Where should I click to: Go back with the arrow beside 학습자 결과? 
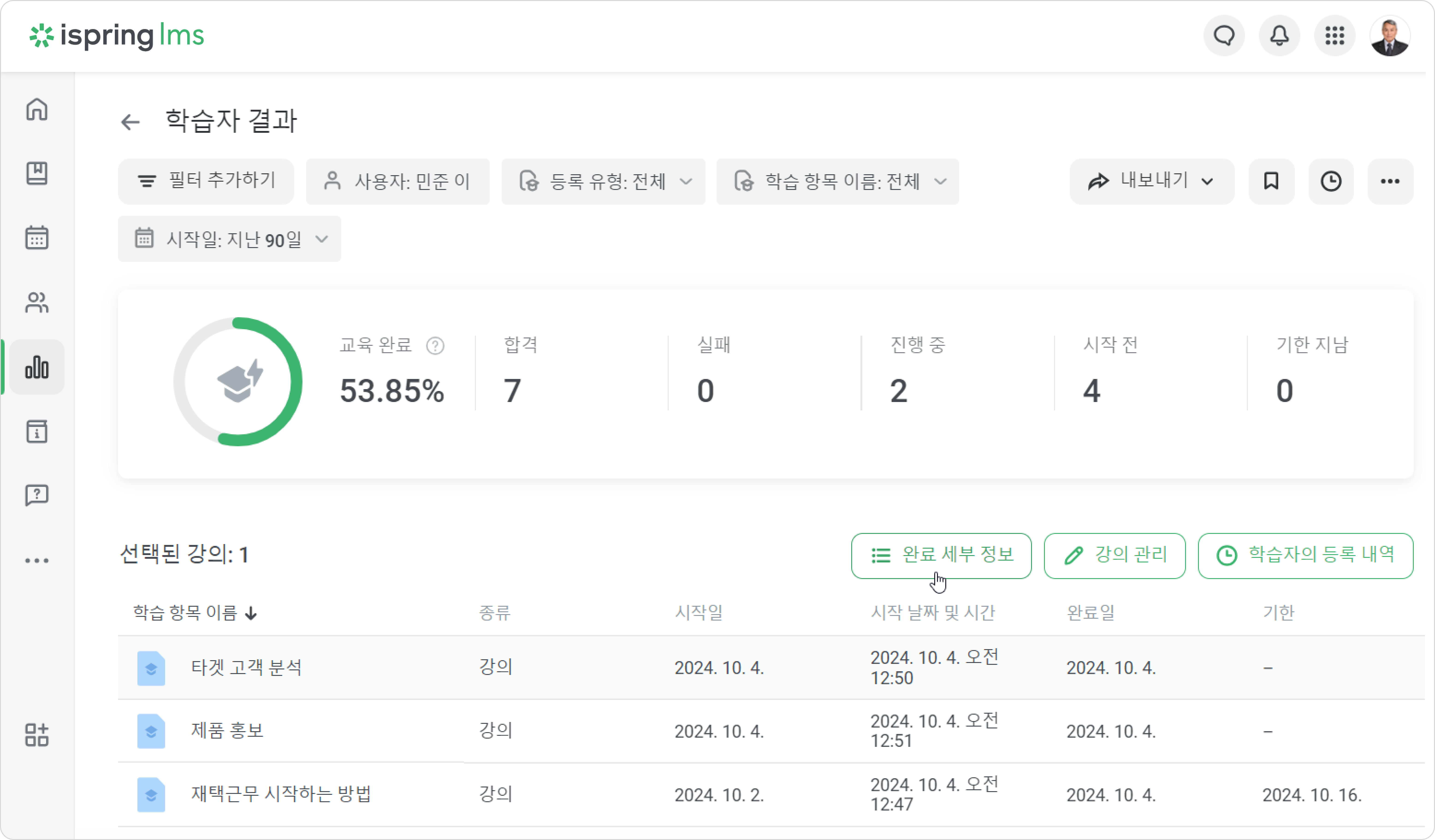tap(130, 122)
